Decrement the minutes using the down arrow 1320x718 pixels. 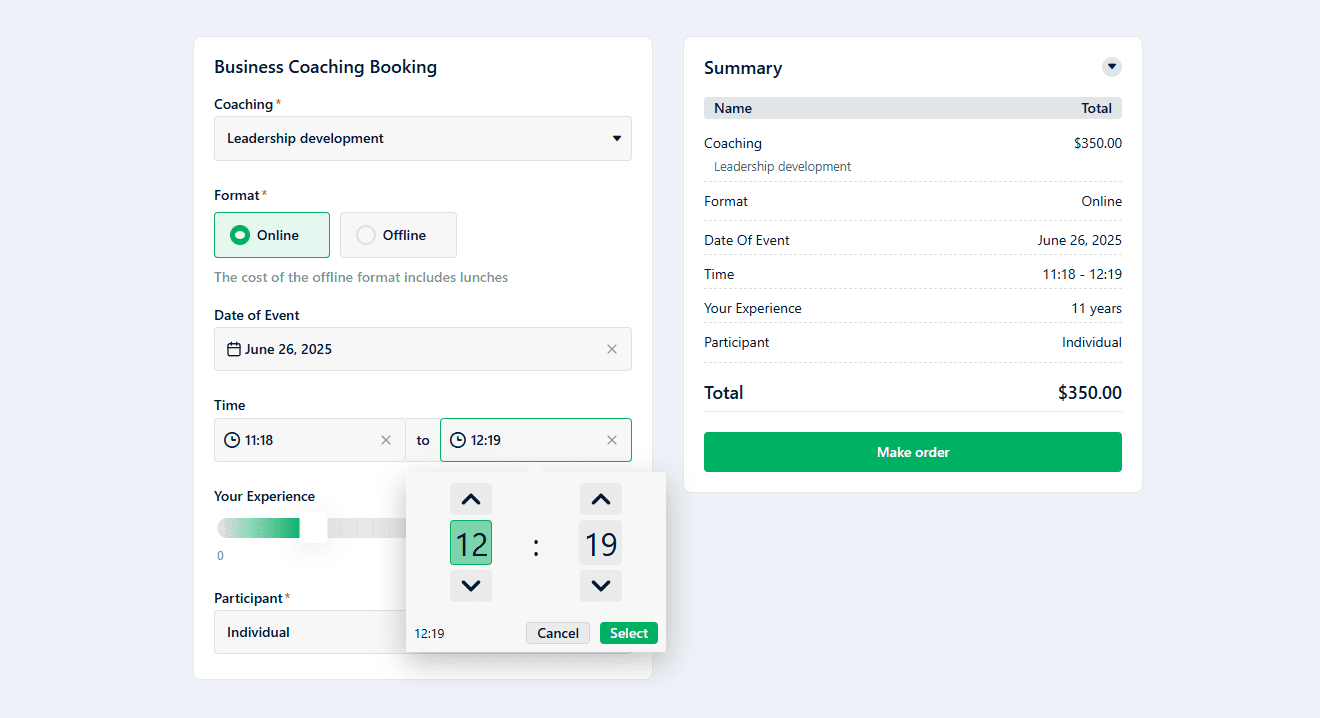(600, 586)
